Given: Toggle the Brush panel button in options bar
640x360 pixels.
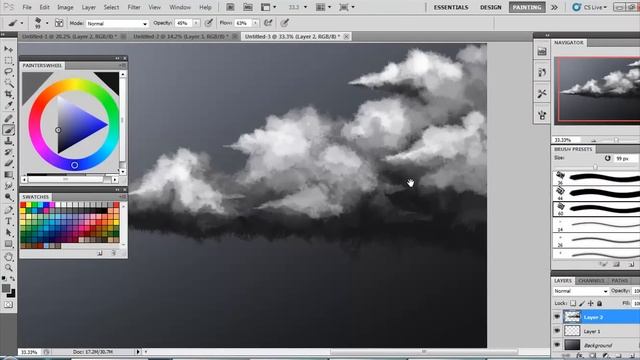Looking at the screenshot, I should click(x=59, y=23).
